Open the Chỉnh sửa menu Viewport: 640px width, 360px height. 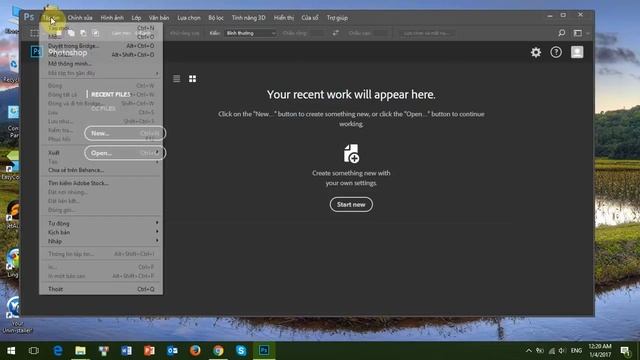[80, 18]
